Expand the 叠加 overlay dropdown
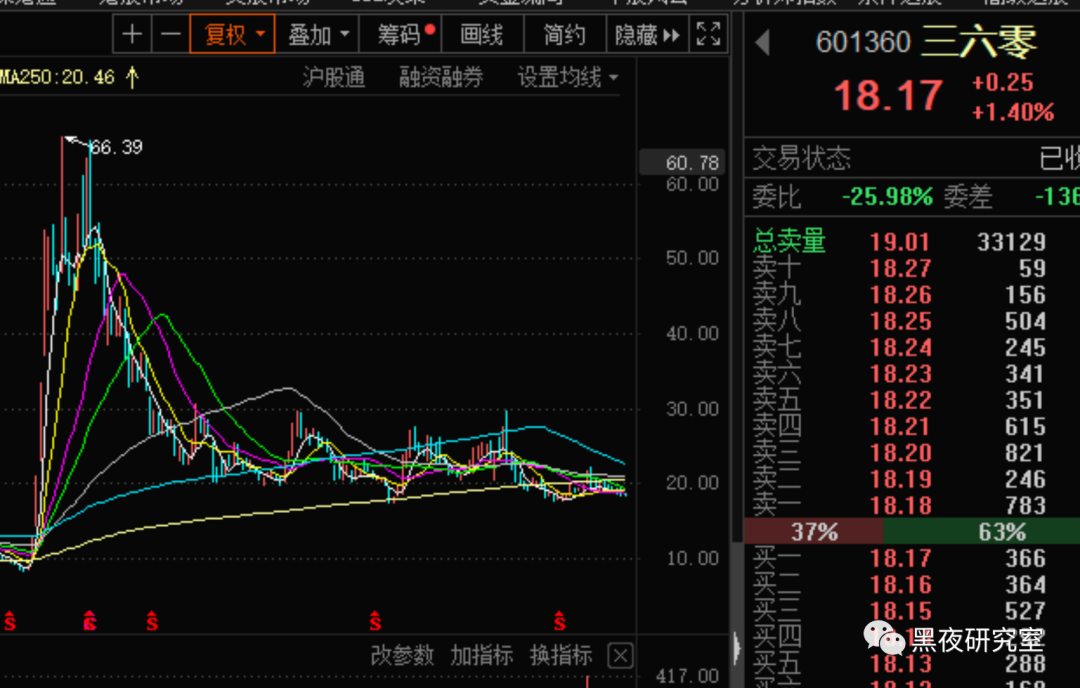Screen dimensions: 1080x688 point(317,34)
